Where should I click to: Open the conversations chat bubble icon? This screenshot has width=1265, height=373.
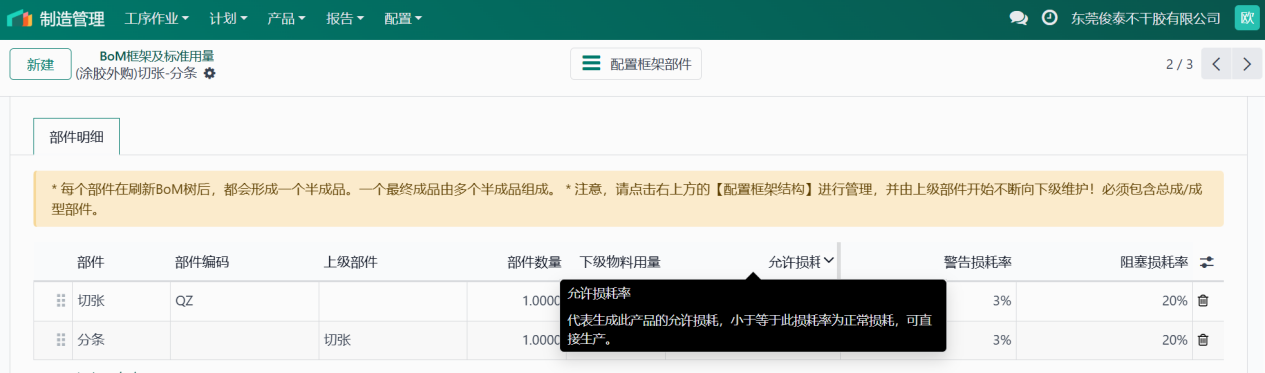pos(1018,18)
